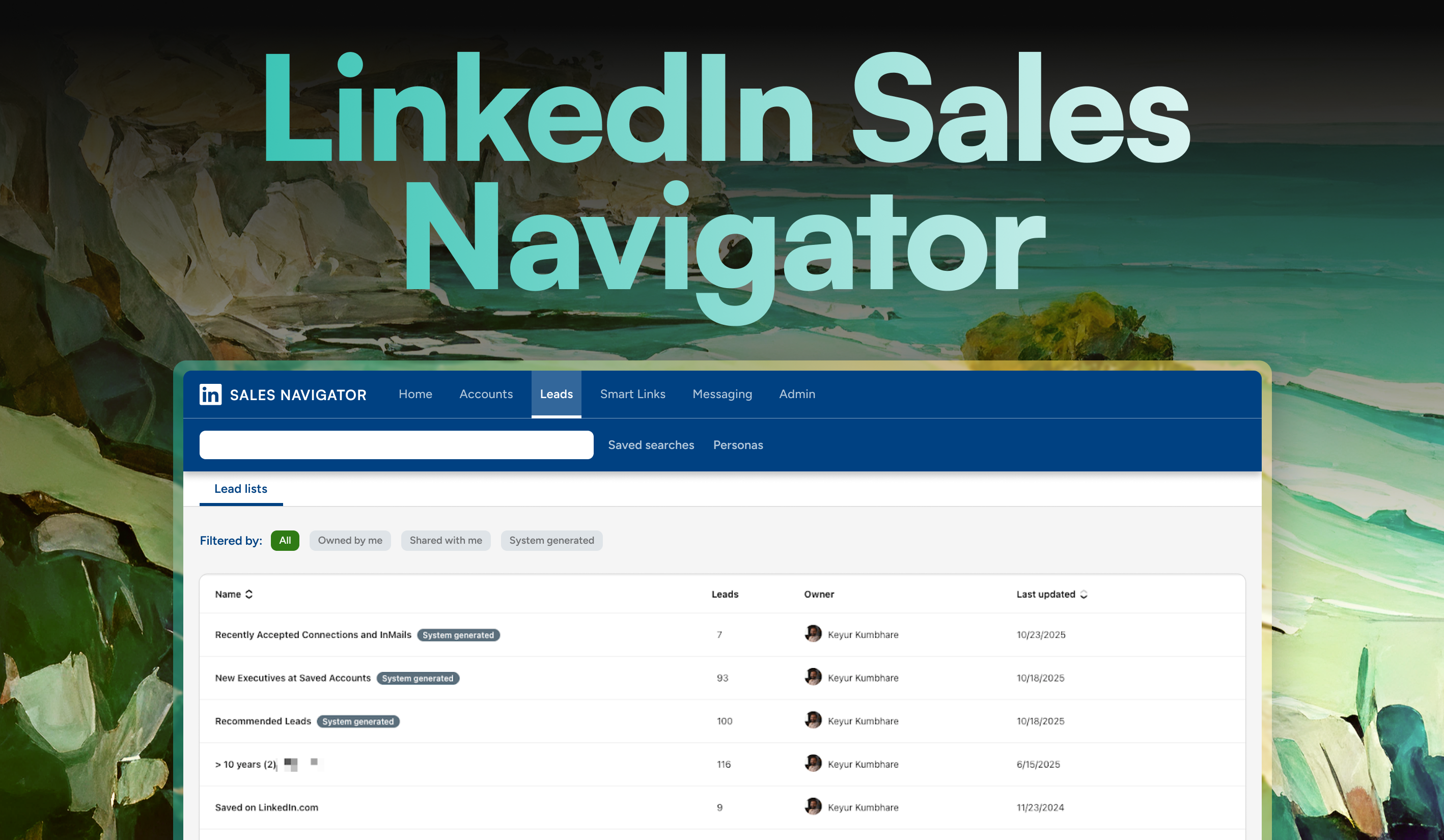The width and height of the screenshot is (1444, 840).
Task: Open the Messaging nav item
Action: coord(722,394)
